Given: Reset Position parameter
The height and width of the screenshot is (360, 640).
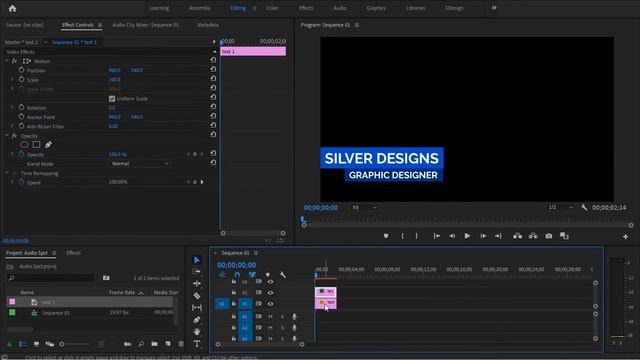Looking at the screenshot, I should 213,69.
